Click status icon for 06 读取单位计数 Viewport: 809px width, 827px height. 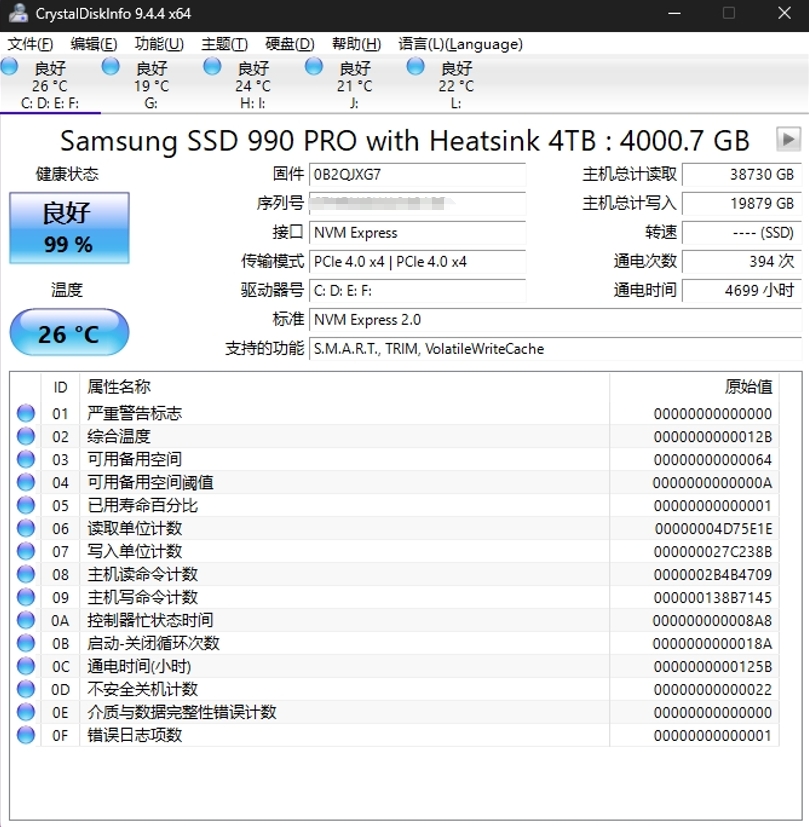point(26,528)
